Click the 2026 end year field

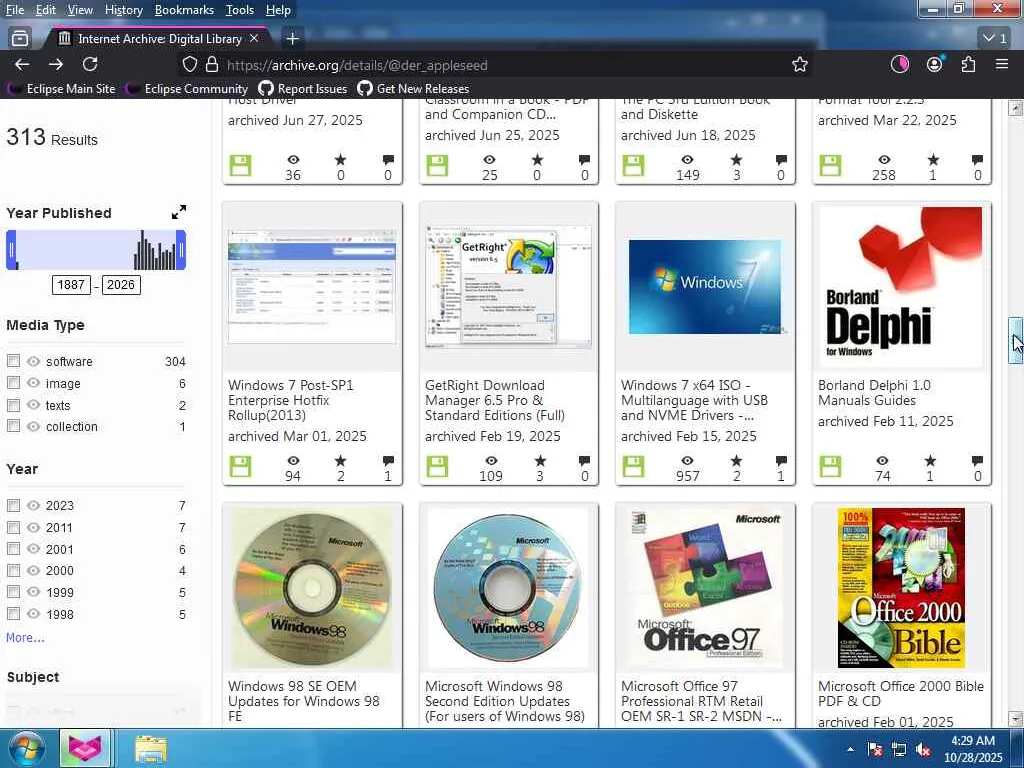coord(121,285)
